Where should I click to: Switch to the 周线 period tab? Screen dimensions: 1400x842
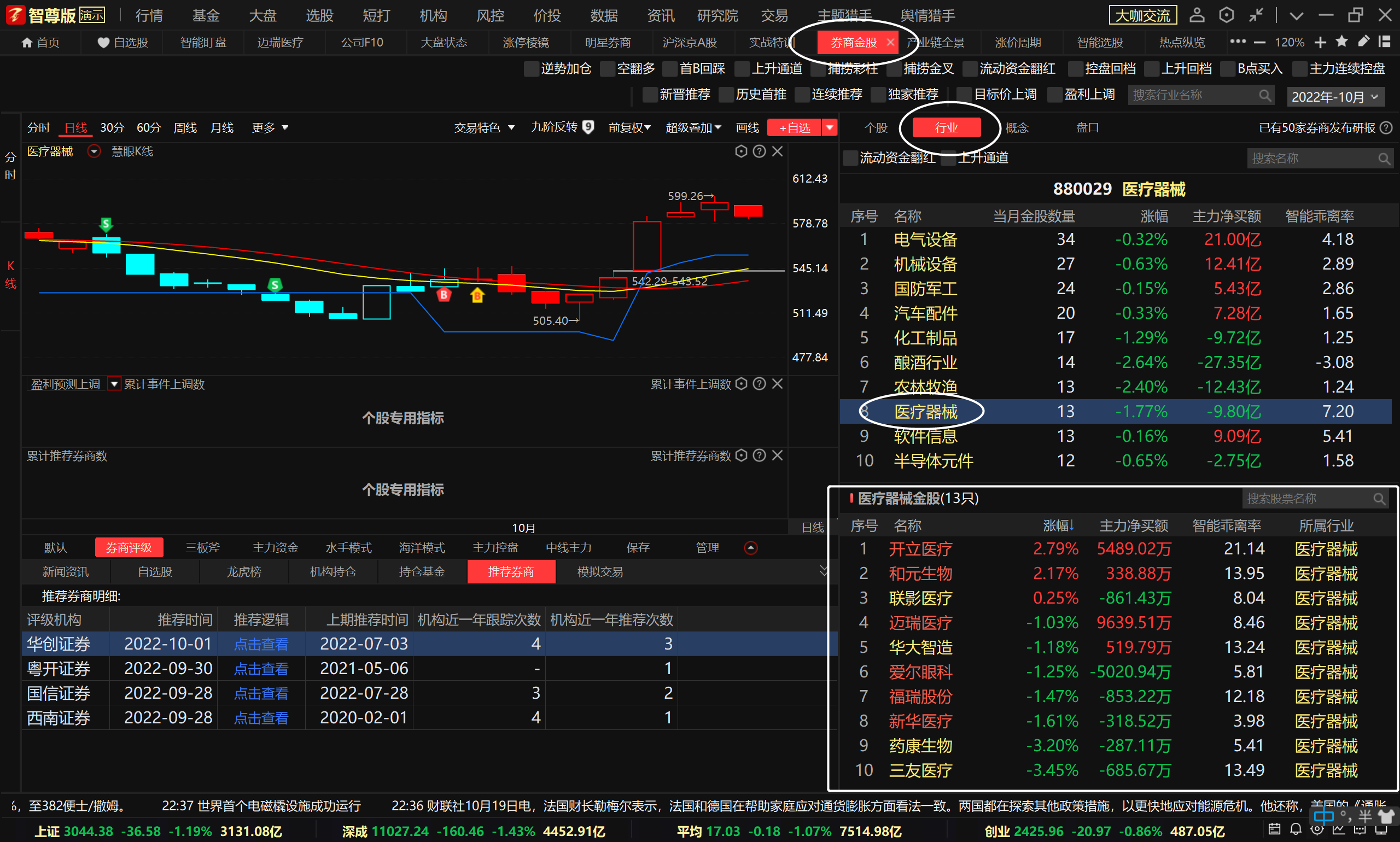185,127
